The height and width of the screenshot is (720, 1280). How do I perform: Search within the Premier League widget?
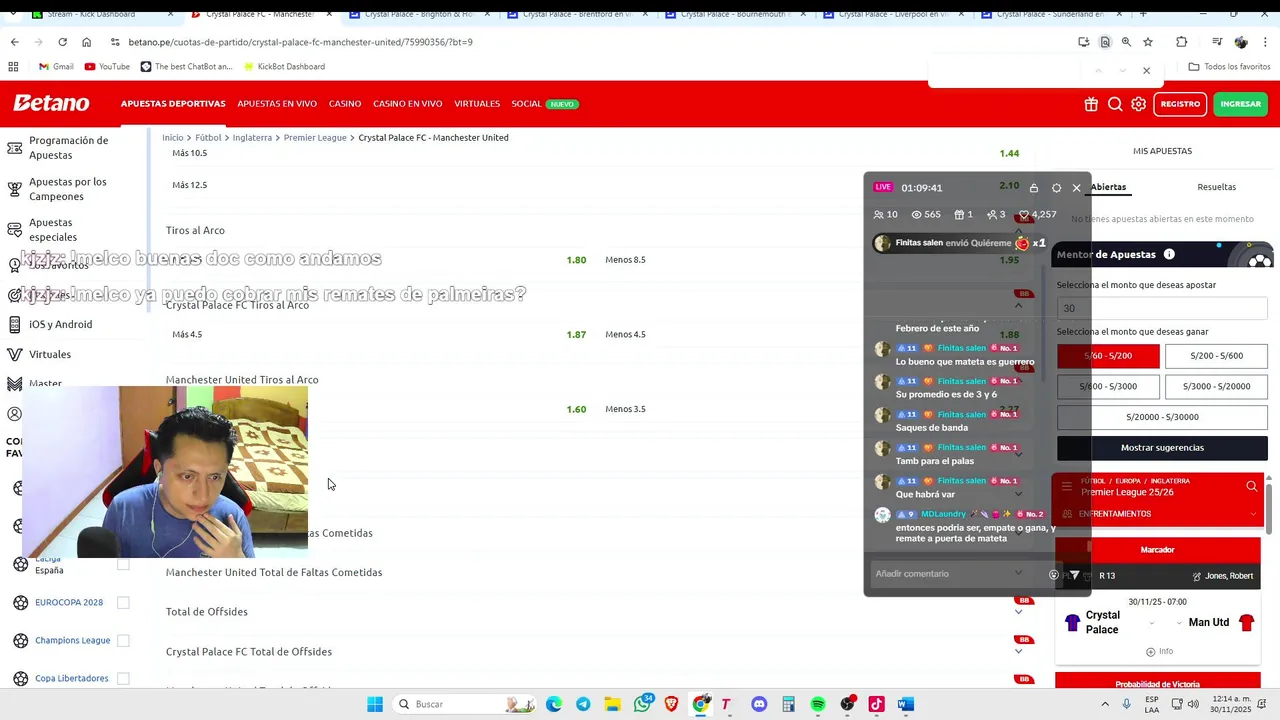click(1252, 487)
